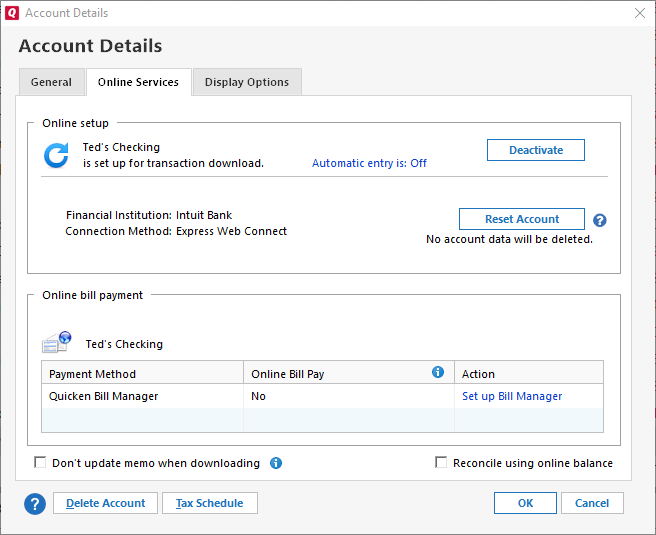656x535 pixels.
Task: Open Set up Bill Manager link
Action: tap(512, 396)
